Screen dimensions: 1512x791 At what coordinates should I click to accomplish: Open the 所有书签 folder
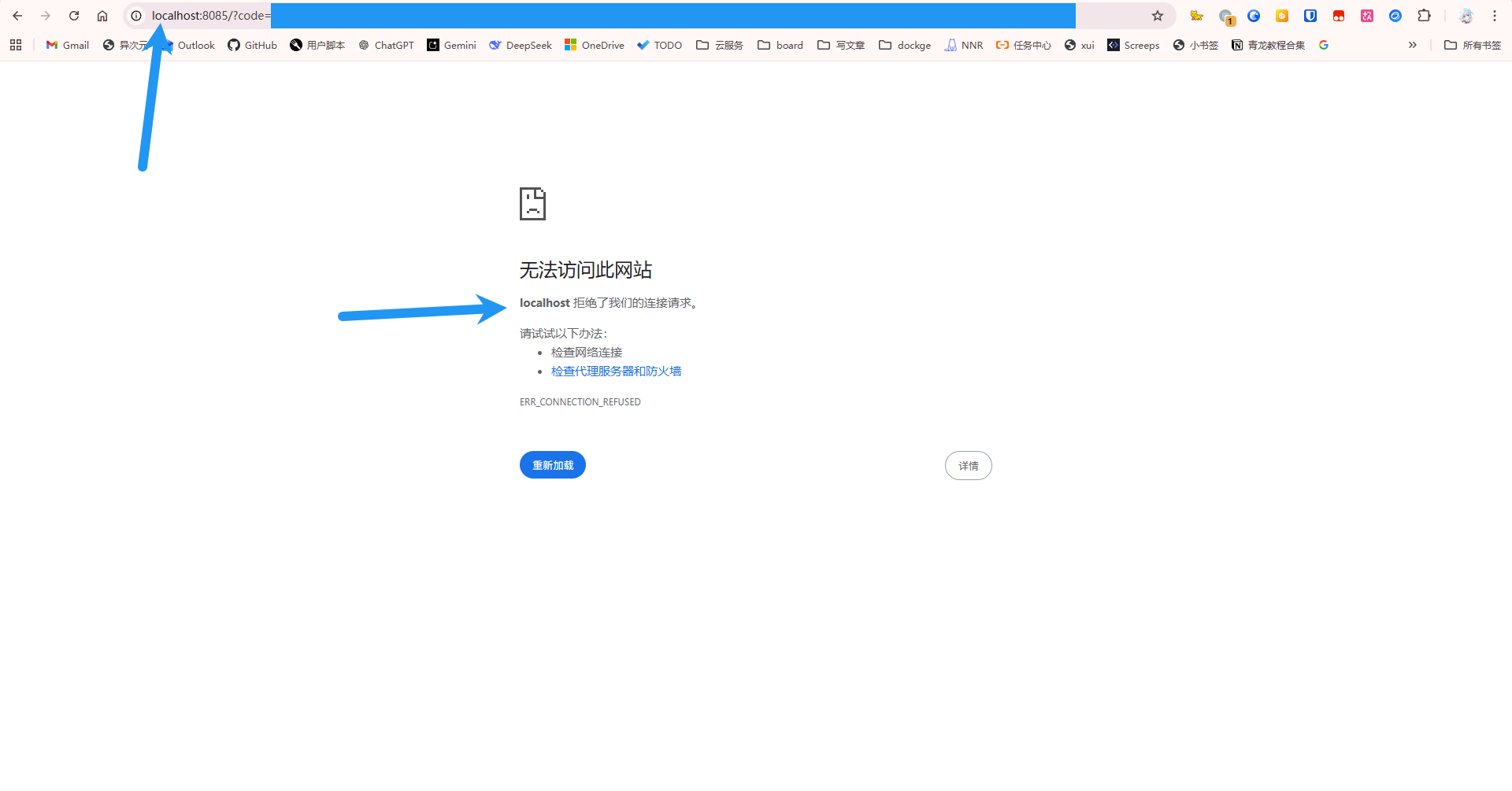tap(1473, 45)
